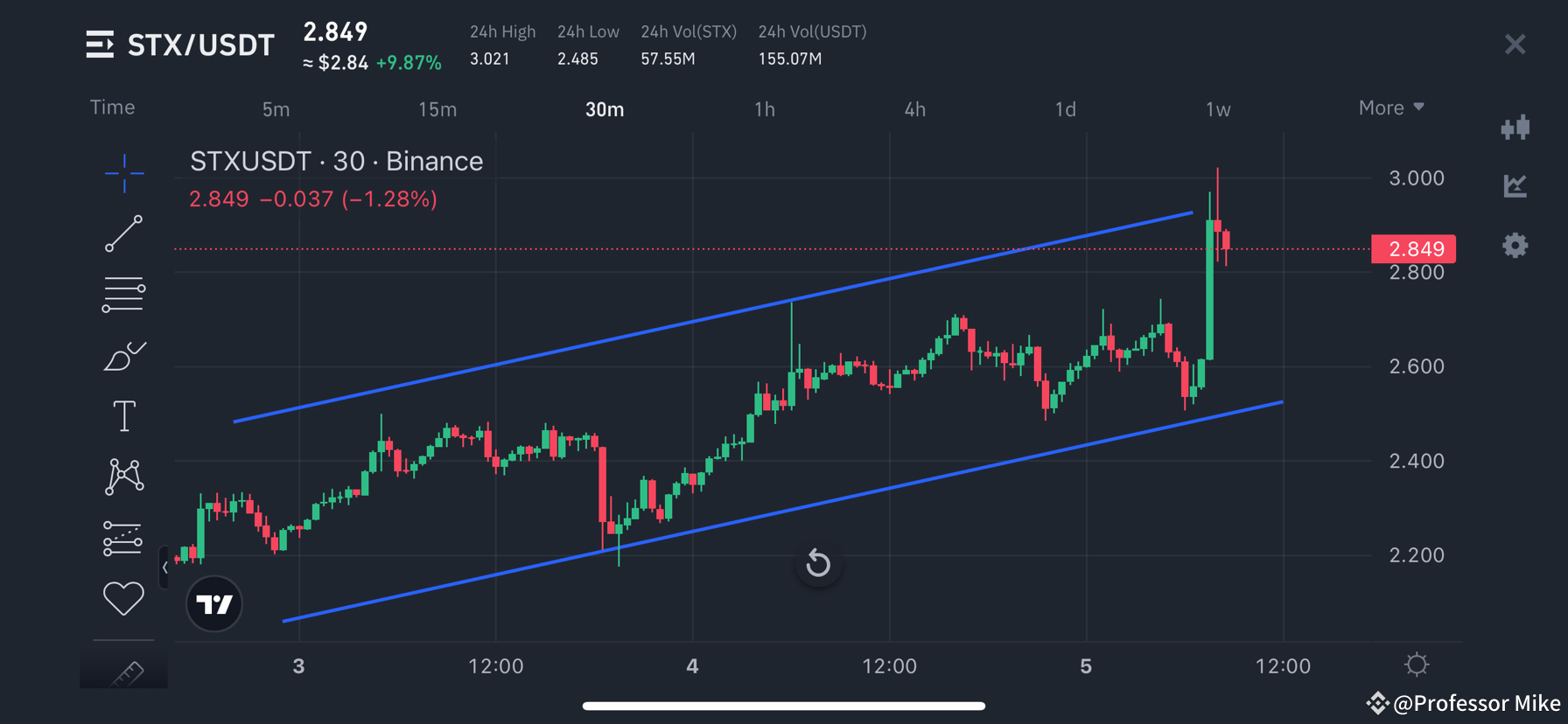Click the chart reset circular arrow button
Viewport: 1568px width, 724px height.
818,564
